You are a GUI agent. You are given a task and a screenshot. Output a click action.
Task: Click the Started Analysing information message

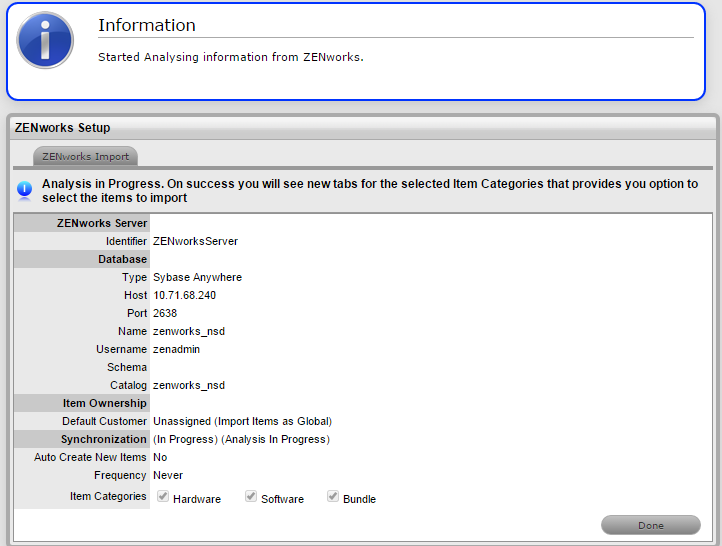[231, 57]
